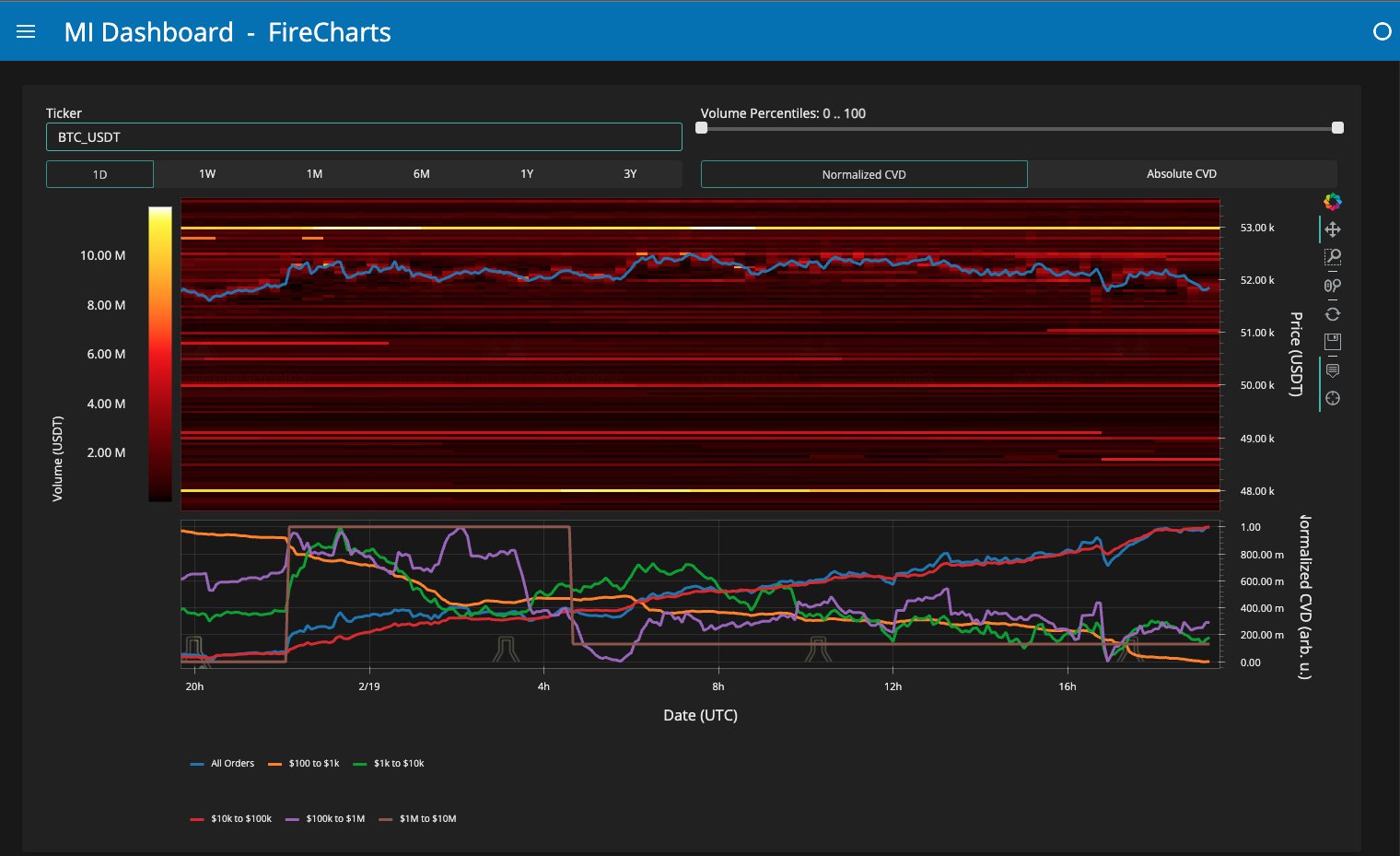The height and width of the screenshot is (856, 1400).
Task: Click the circle status icon in header
Action: (x=1382, y=31)
